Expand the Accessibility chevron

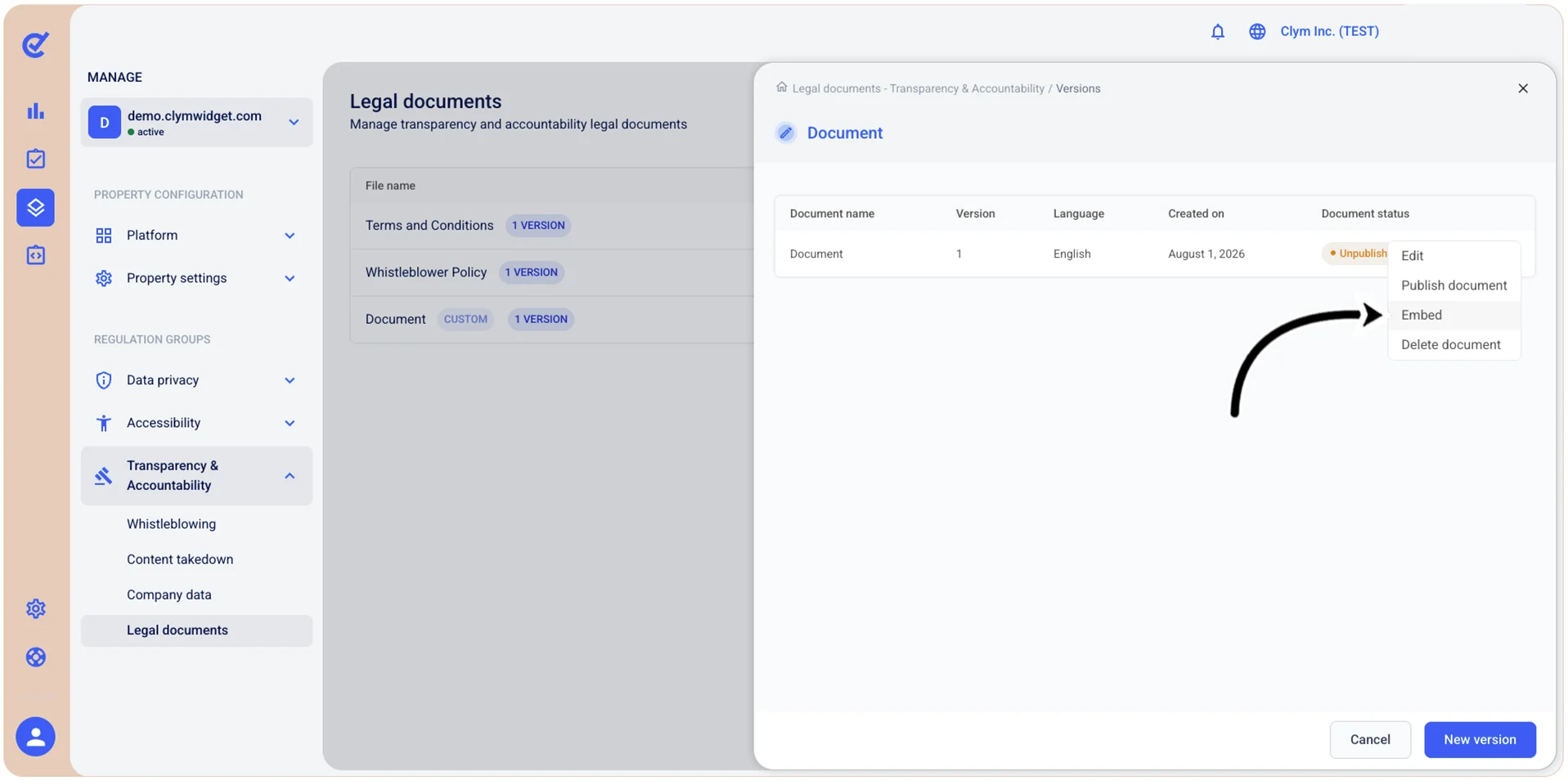tap(290, 423)
